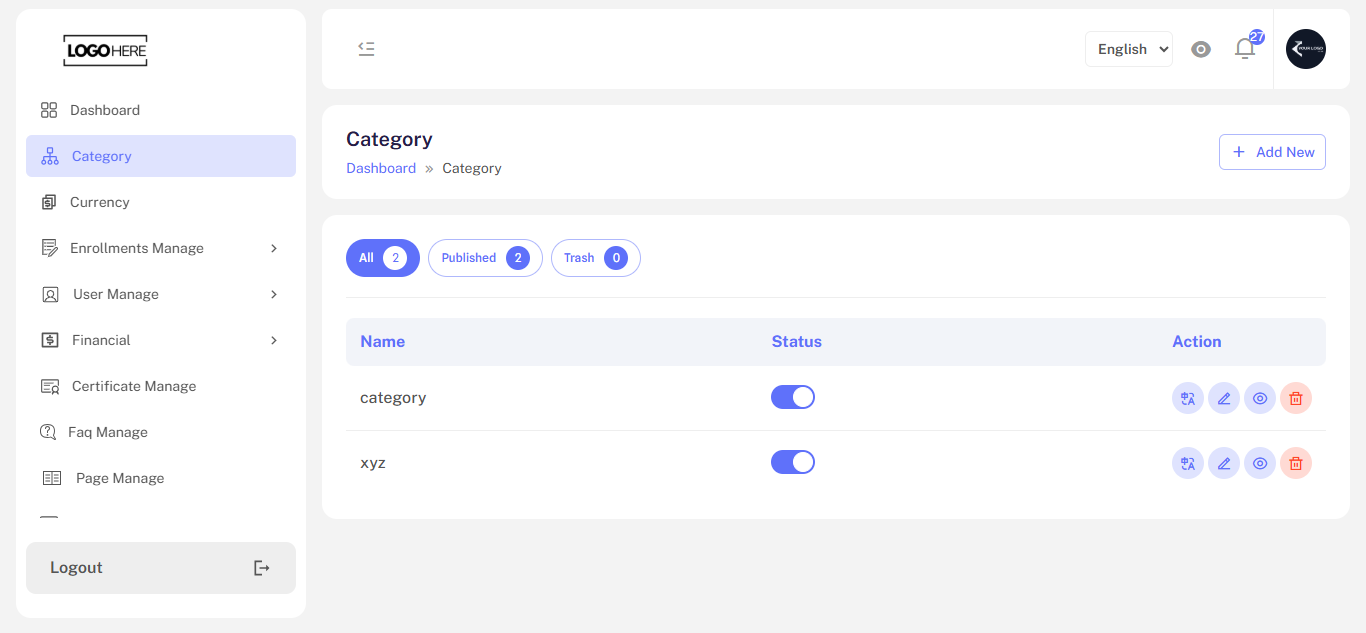Collapse the sidebar using menu icon
The height and width of the screenshot is (633, 1366).
tap(367, 48)
